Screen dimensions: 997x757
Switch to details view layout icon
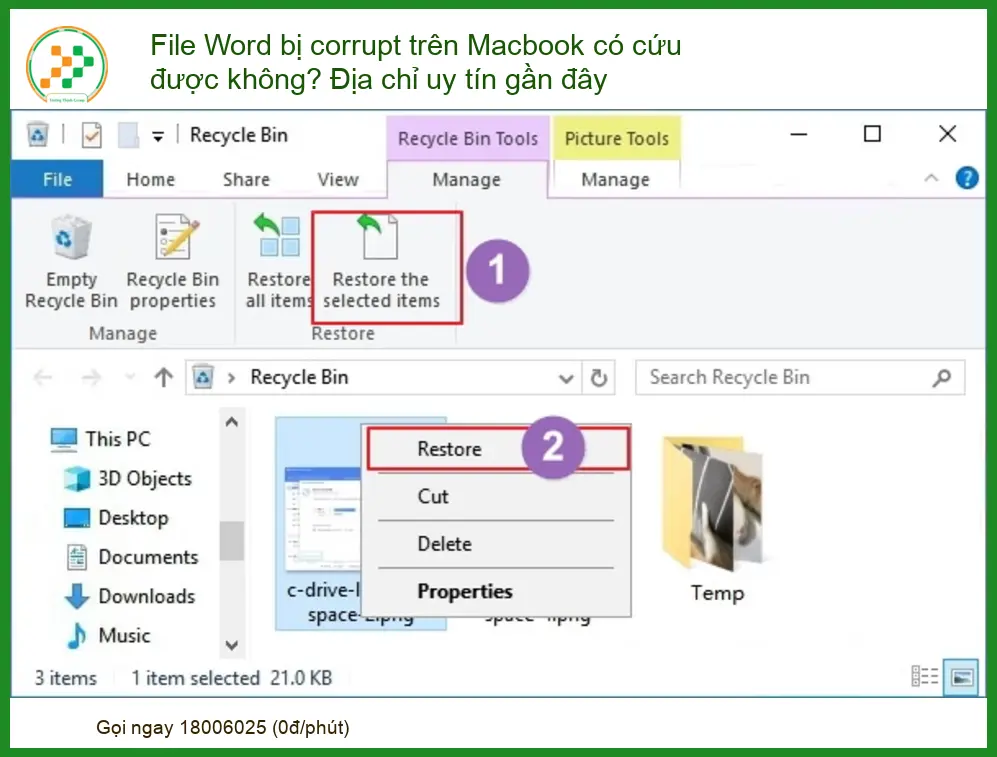point(925,676)
